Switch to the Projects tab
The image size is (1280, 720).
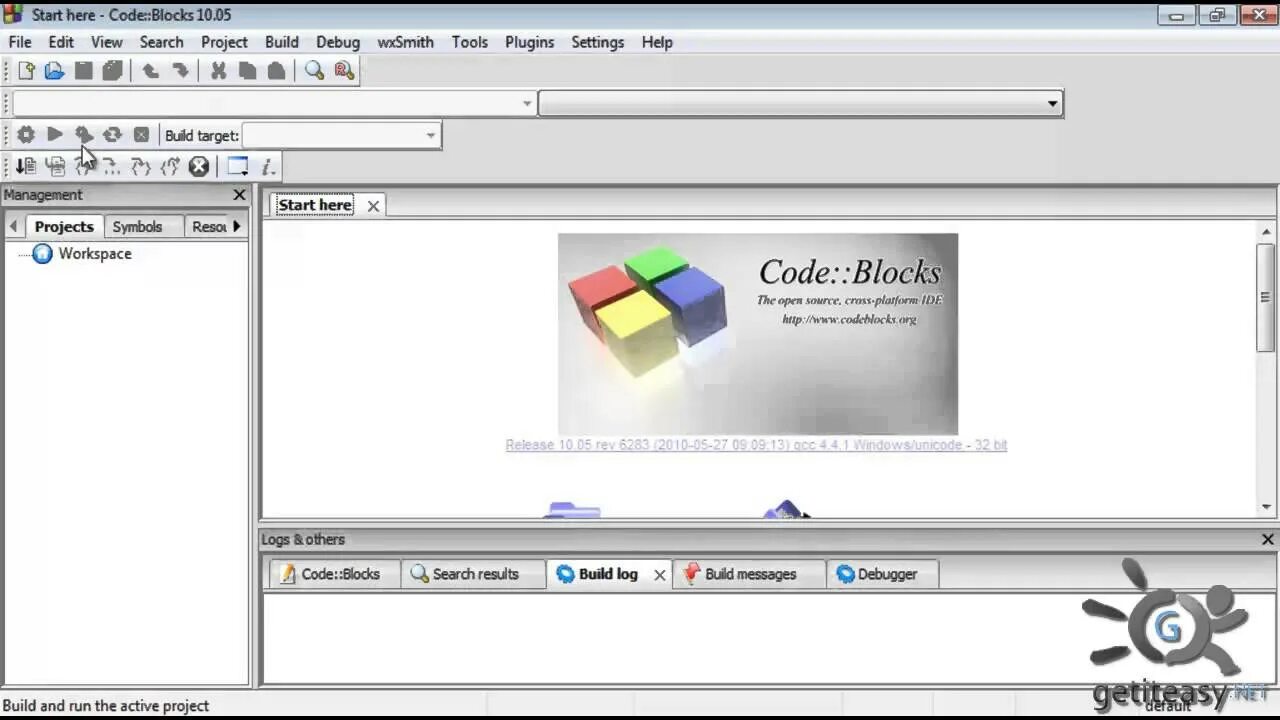tap(64, 227)
